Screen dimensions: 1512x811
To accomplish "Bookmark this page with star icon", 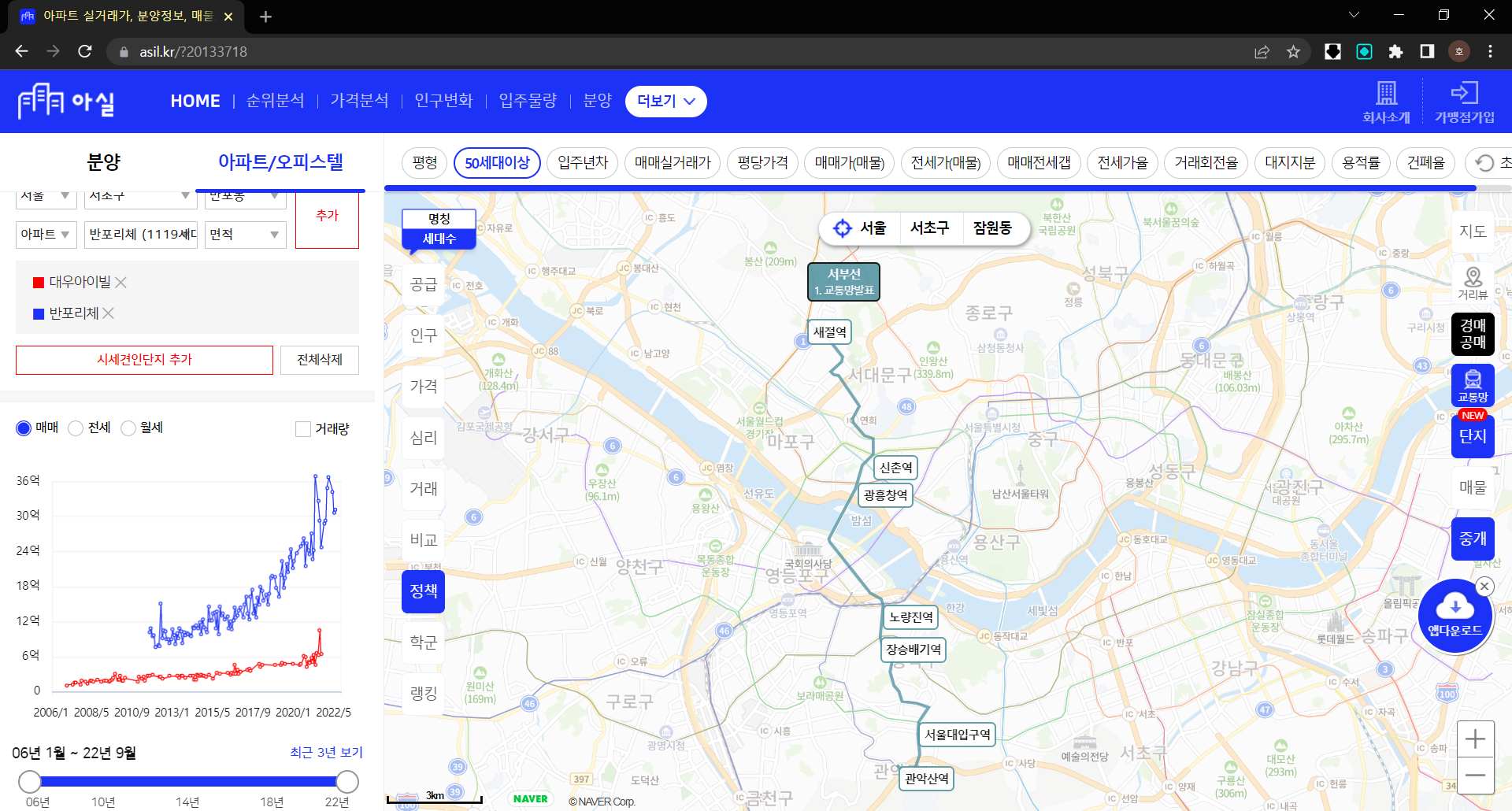I will pyautogui.click(x=1293, y=51).
